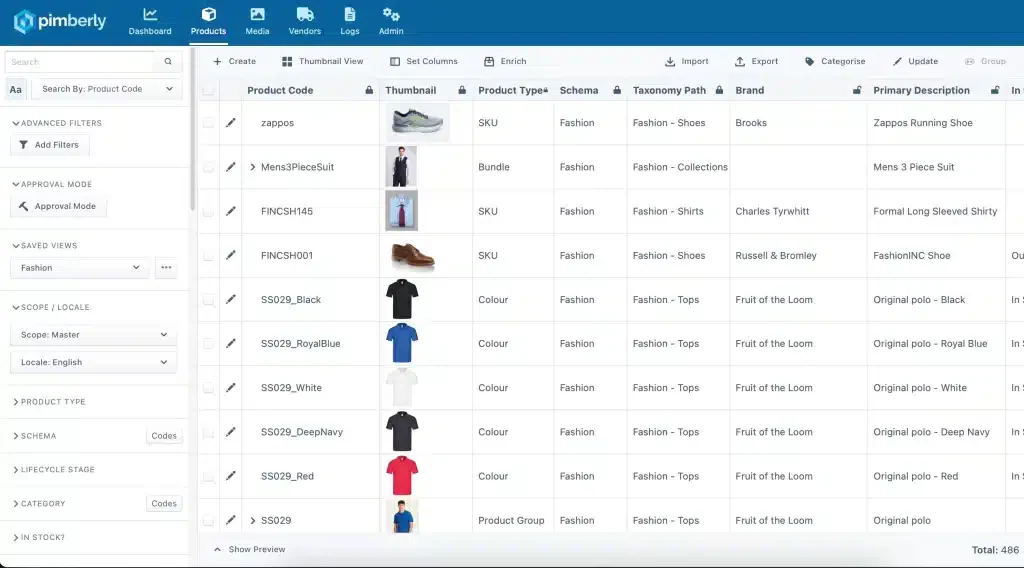
Task: Expand the Category filter section
Action: point(39,503)
